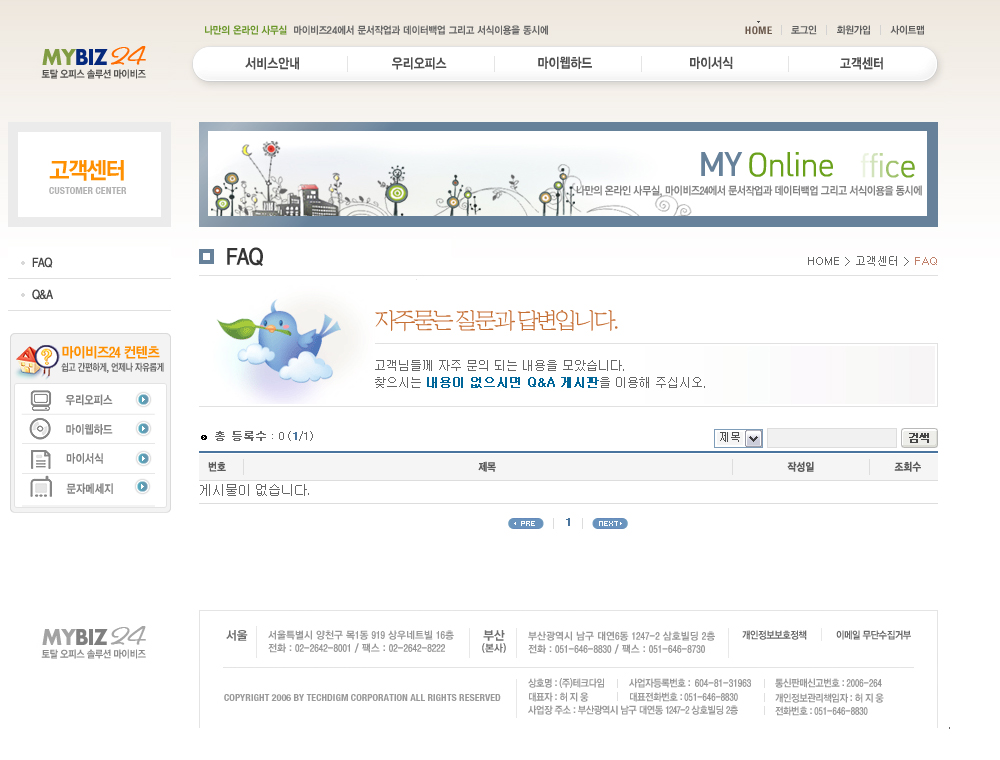The image size is (1000, 760).
Task: Click the search text input field
Action: [x=831, y=438]
